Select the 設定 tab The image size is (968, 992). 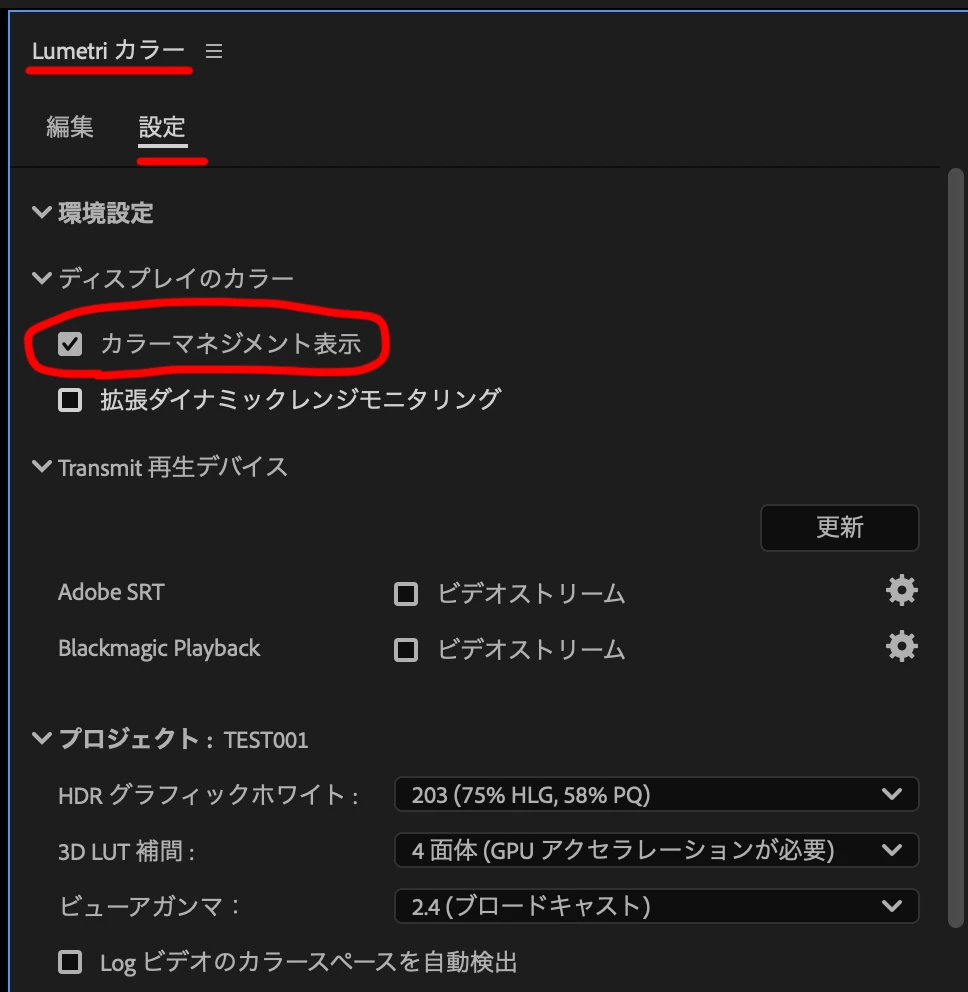click(162, 127)
